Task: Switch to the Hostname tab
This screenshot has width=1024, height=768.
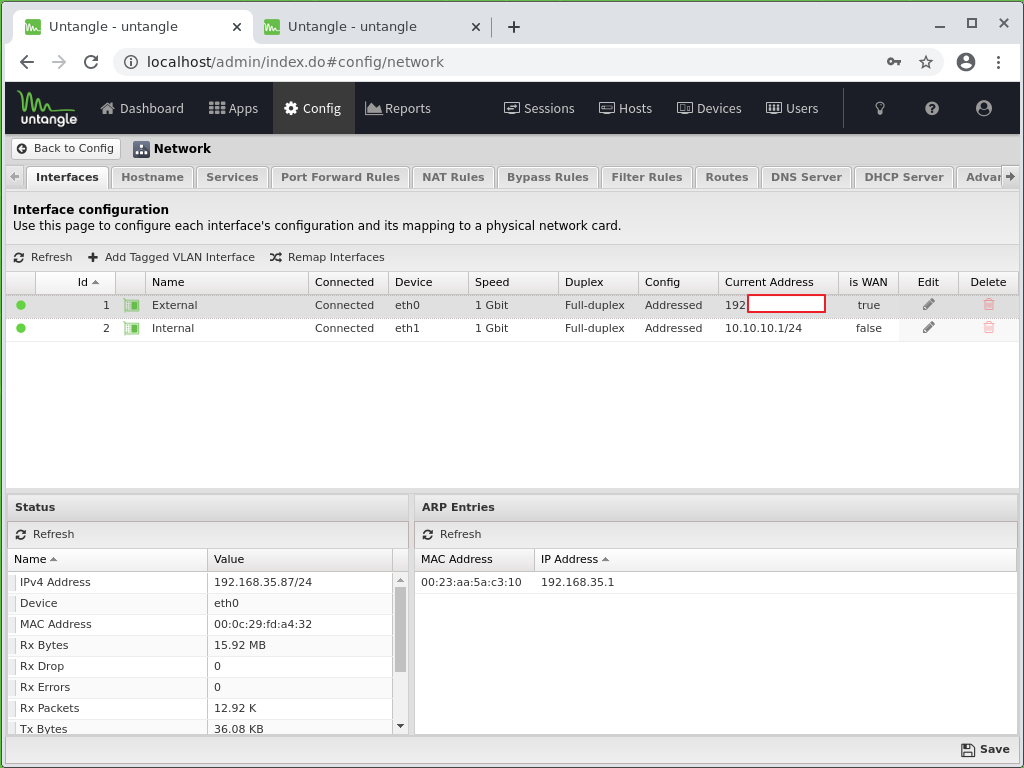Action: coord(152,177)
